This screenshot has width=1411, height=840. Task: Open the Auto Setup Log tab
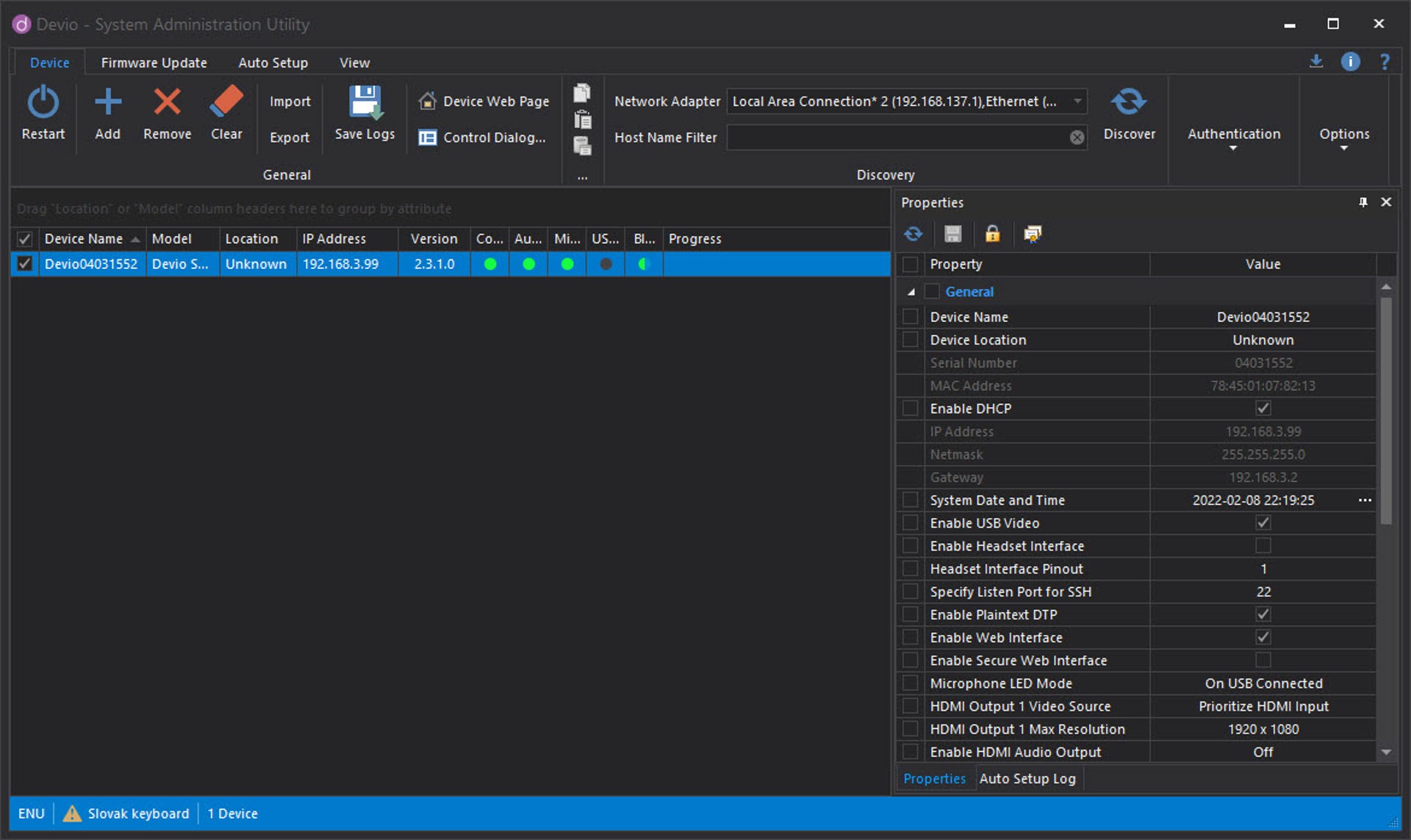(1027, 778)
